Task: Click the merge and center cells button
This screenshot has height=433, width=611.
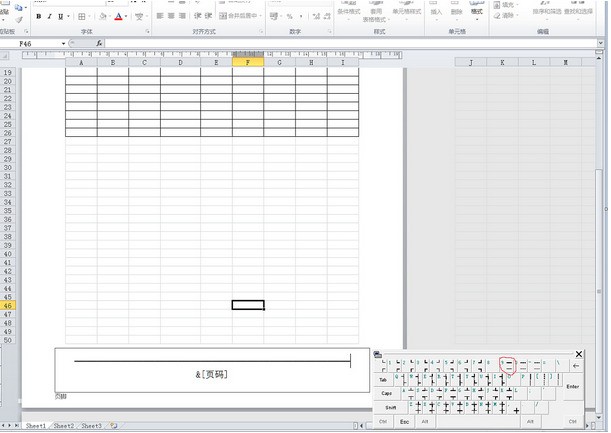Action: pos(238,16)
